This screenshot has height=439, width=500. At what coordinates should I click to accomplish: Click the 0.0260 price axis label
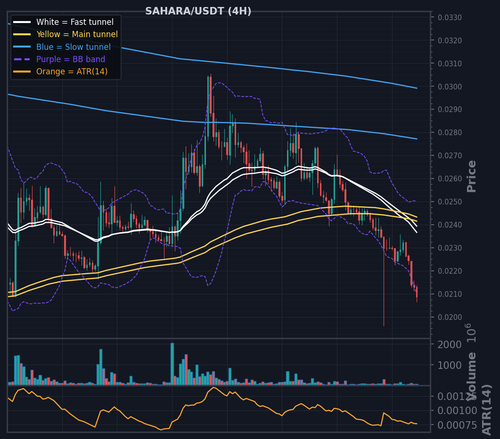pos(450,179)
